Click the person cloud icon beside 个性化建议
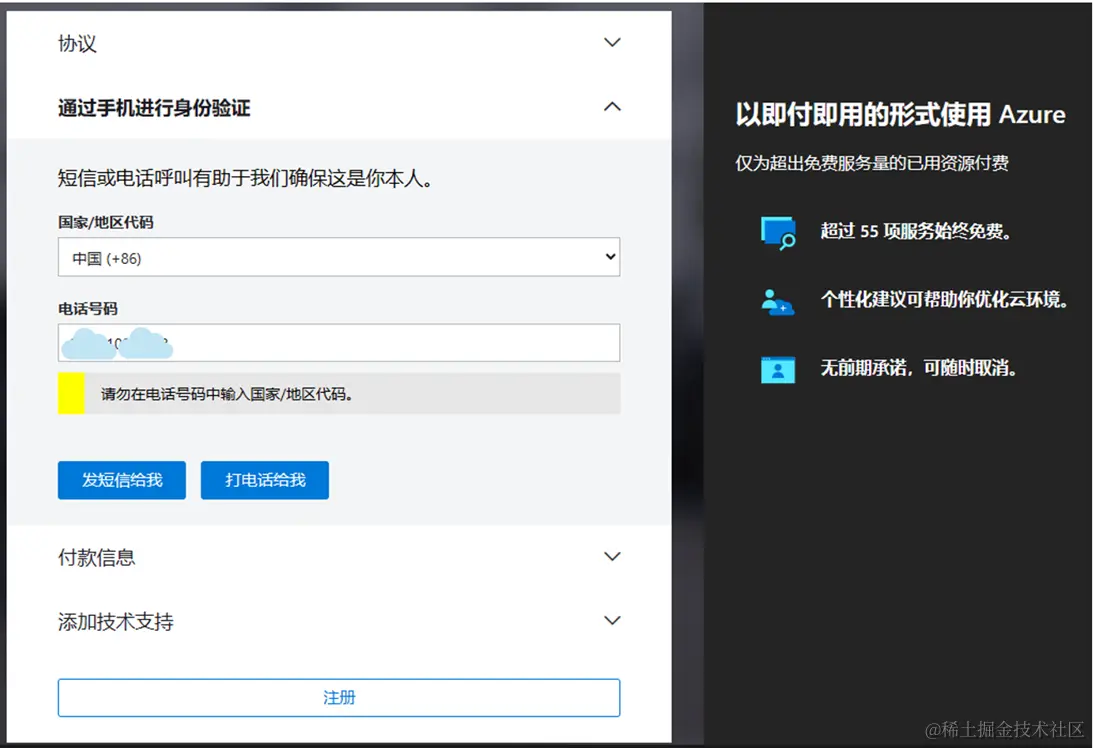1093x748 pixels. (778, 302)
